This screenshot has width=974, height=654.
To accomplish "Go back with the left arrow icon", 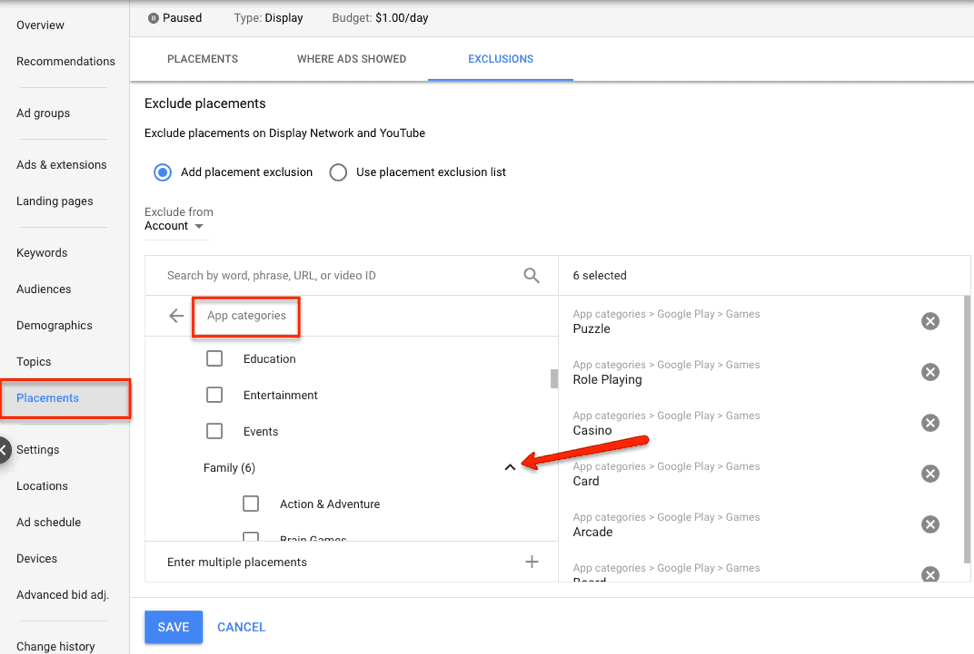I will (176, 316).
